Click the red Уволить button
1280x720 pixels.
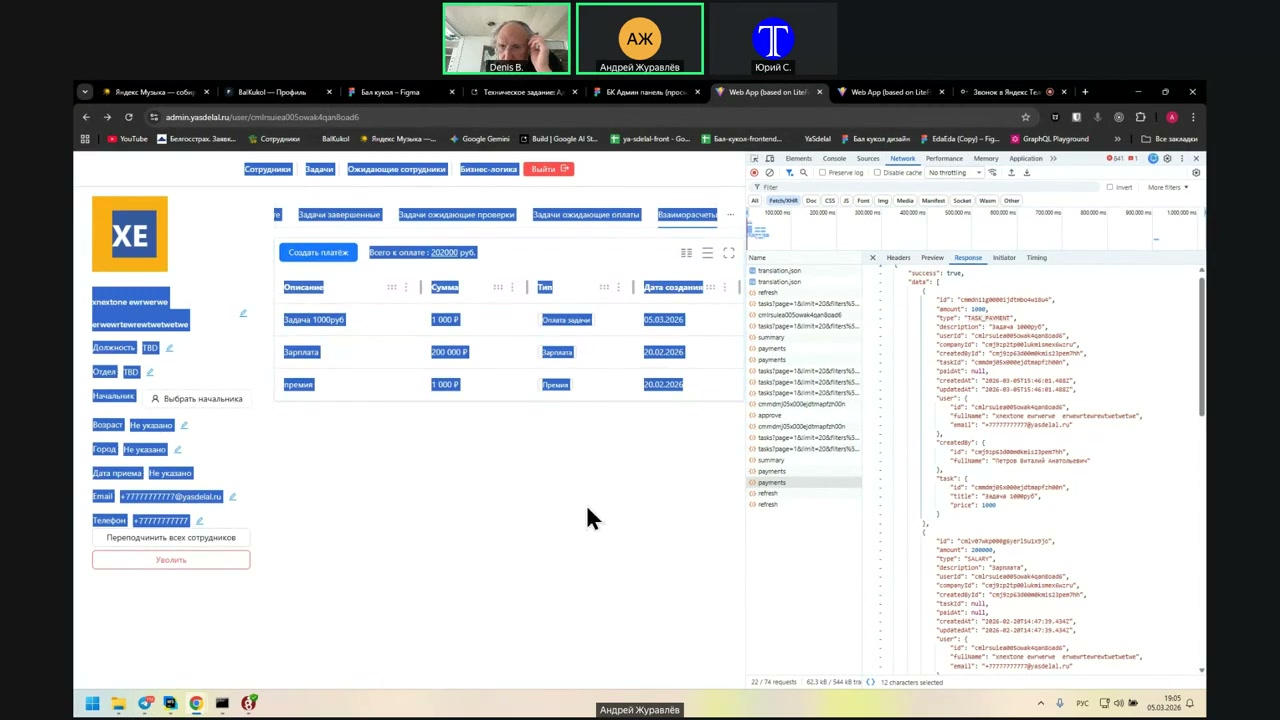171,560
